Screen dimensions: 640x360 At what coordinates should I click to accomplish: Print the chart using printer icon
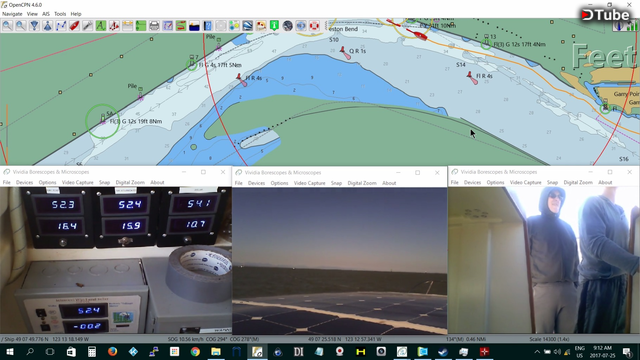coord(154,26)
